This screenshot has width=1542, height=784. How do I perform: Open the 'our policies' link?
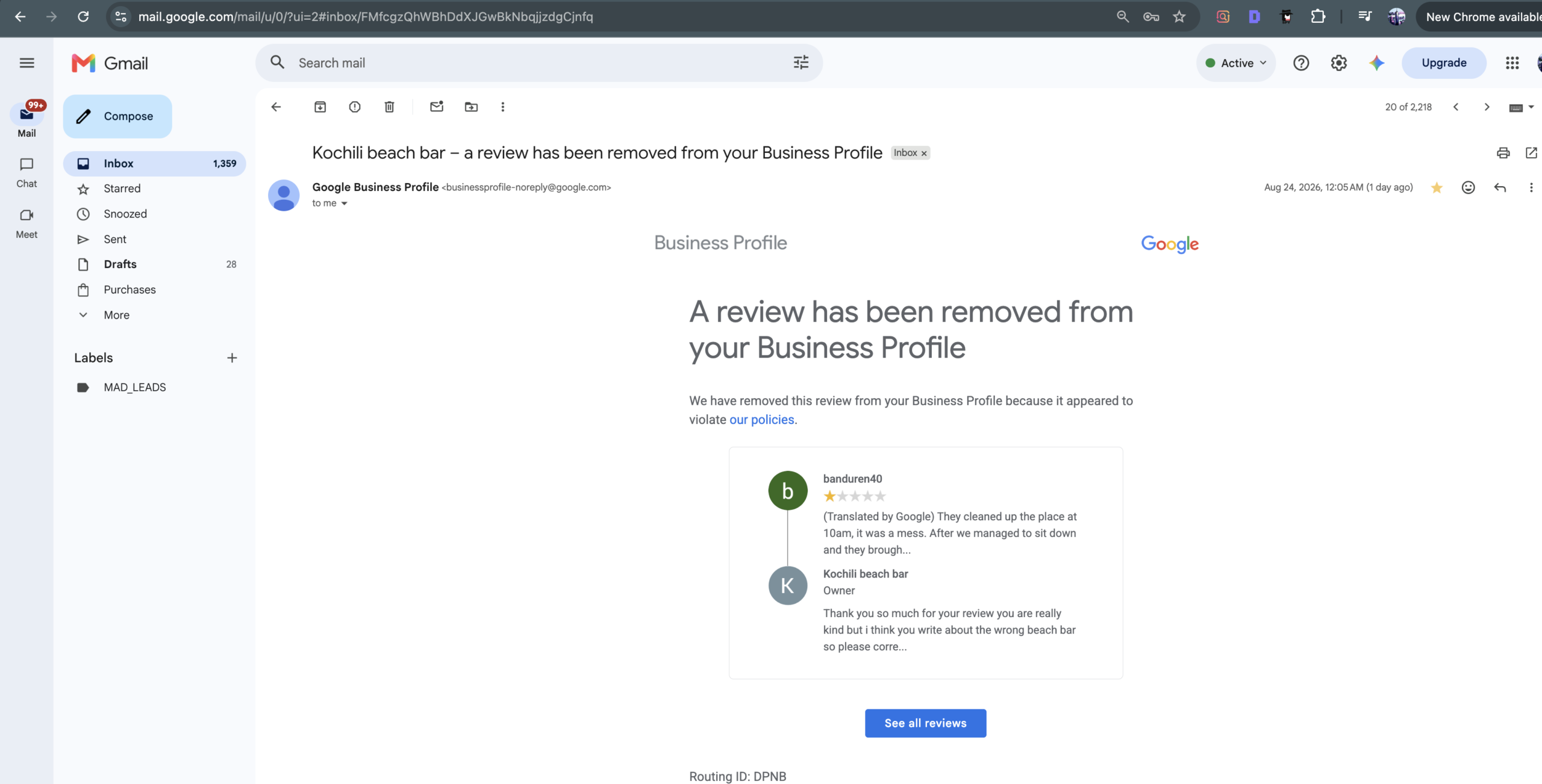pyautogui.click(x=761, y=420)
